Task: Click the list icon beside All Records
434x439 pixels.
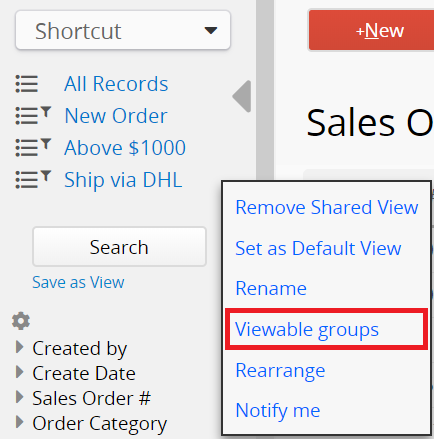Action: tap(27, 84)
